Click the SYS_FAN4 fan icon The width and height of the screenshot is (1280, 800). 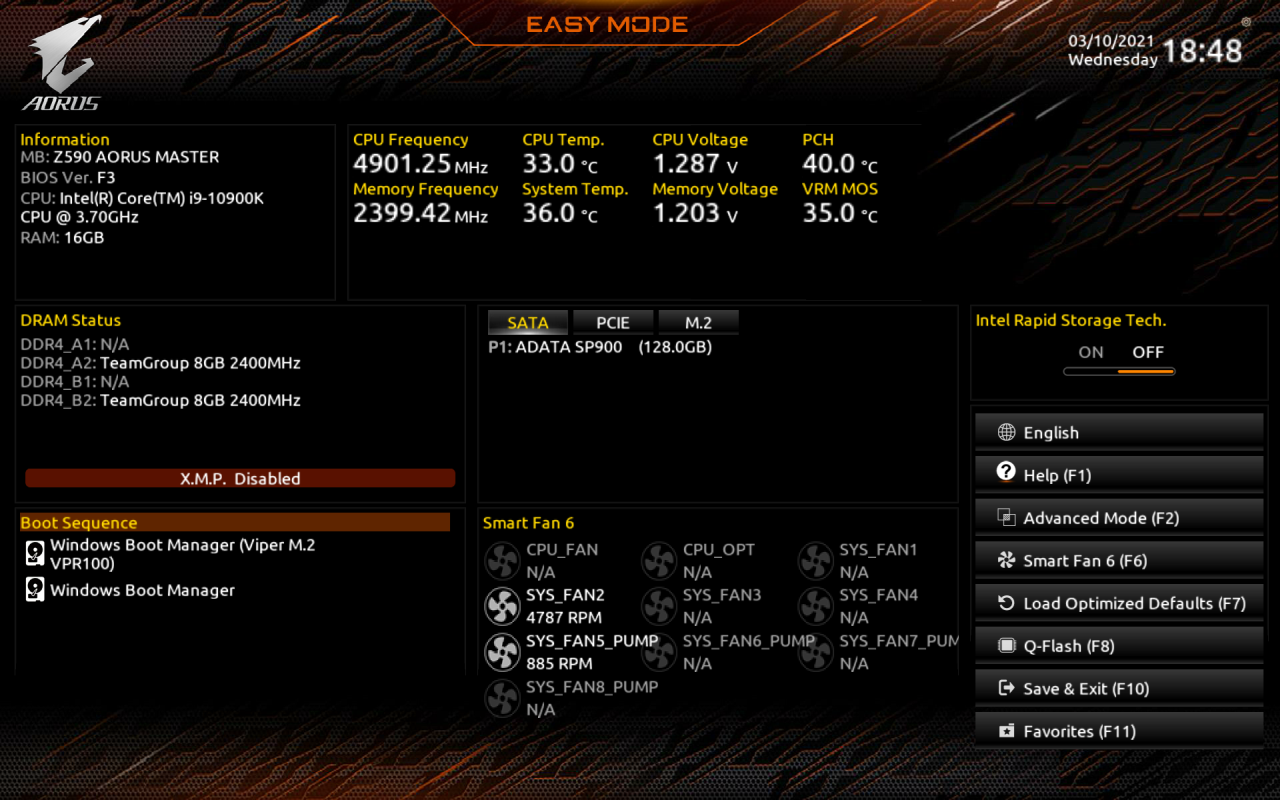click(x=816, y=606)
